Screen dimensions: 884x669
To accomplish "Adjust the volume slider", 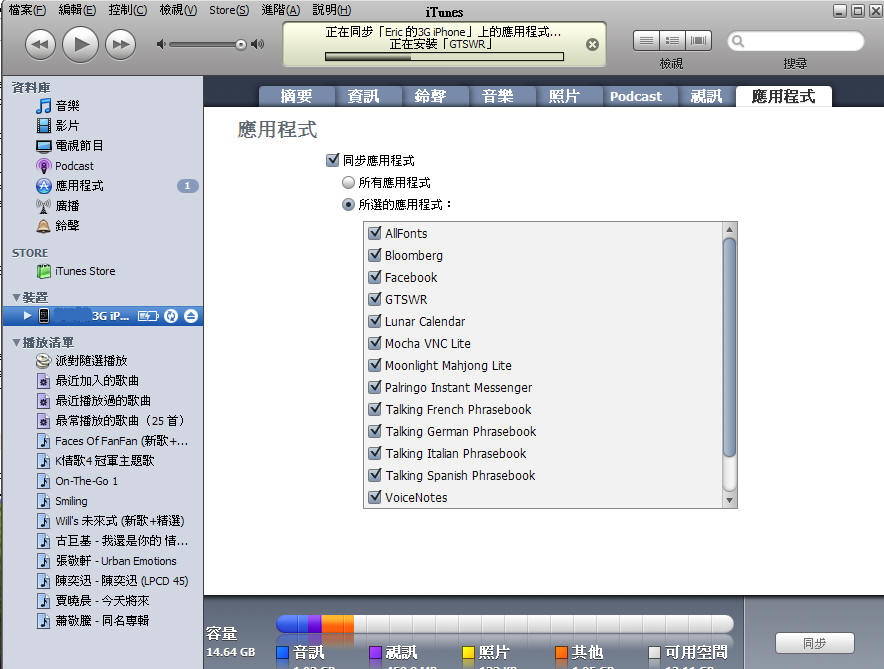I will pos(240,44).
